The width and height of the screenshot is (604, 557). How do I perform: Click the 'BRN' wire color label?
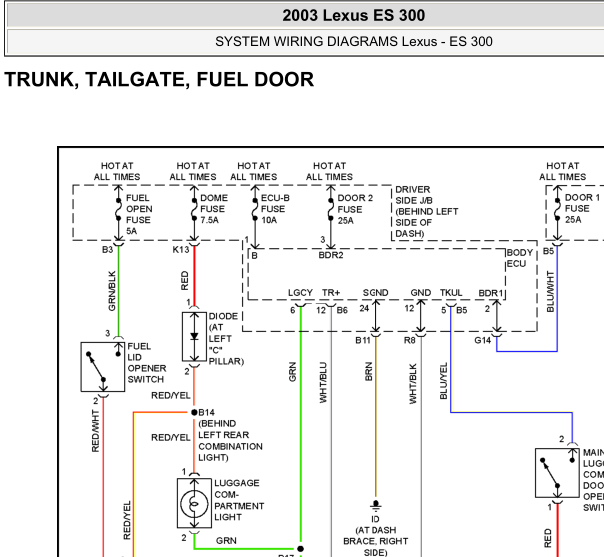pyautogui.click(x=368, y=371)
